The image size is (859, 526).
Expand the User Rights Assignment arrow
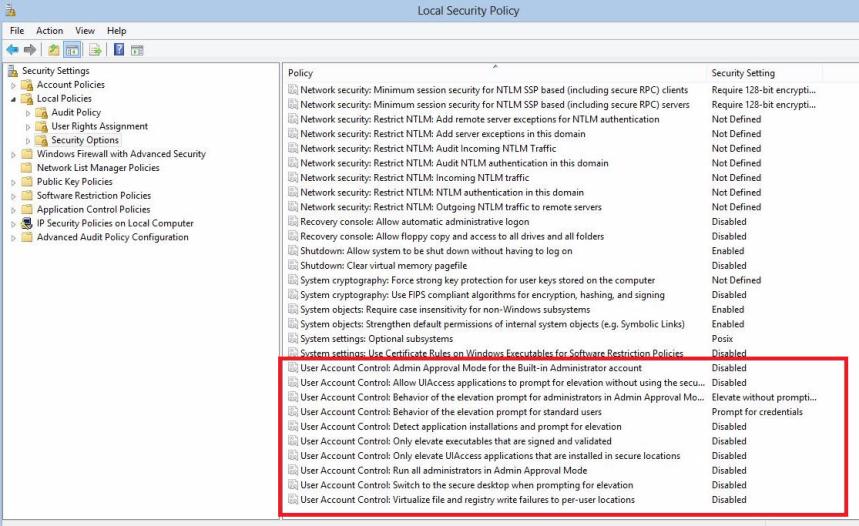pos(28,127)
